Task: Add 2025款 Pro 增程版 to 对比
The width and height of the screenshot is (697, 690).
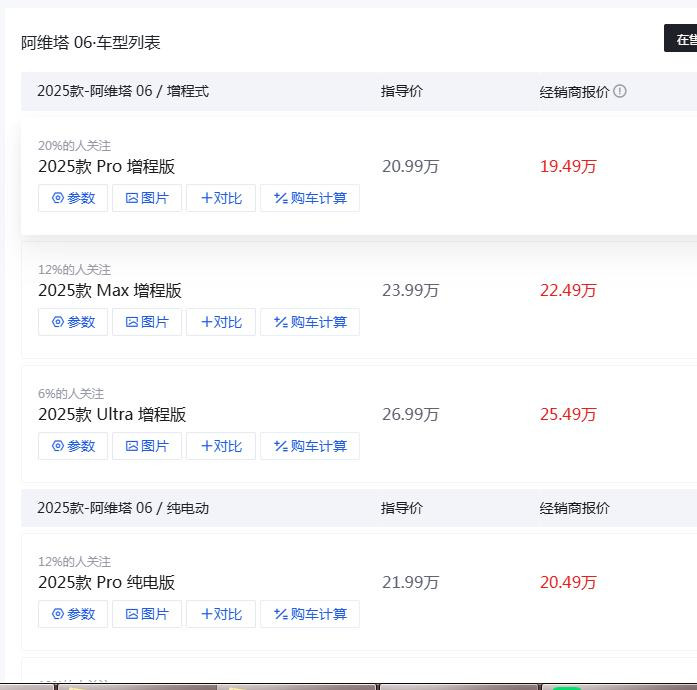Action: 221,198
